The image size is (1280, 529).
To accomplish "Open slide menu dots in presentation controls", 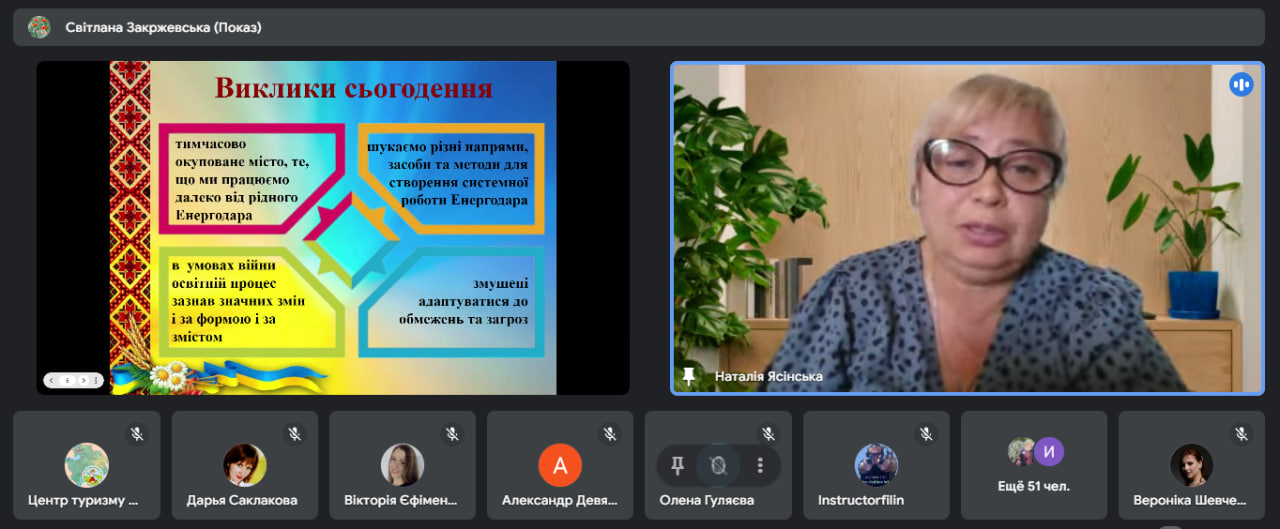I will tap(95, 380).
